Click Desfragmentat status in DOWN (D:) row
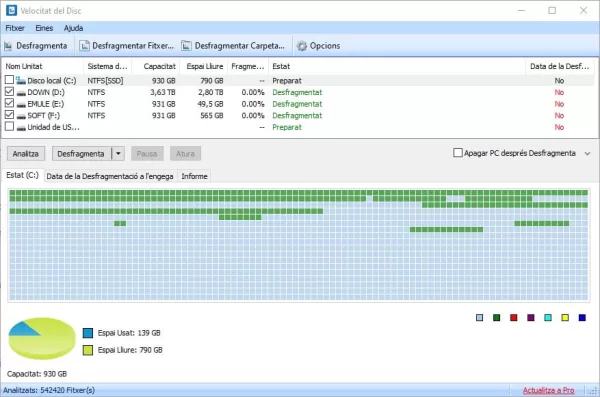This screenshot has height=397, width=600. (297, 92)
